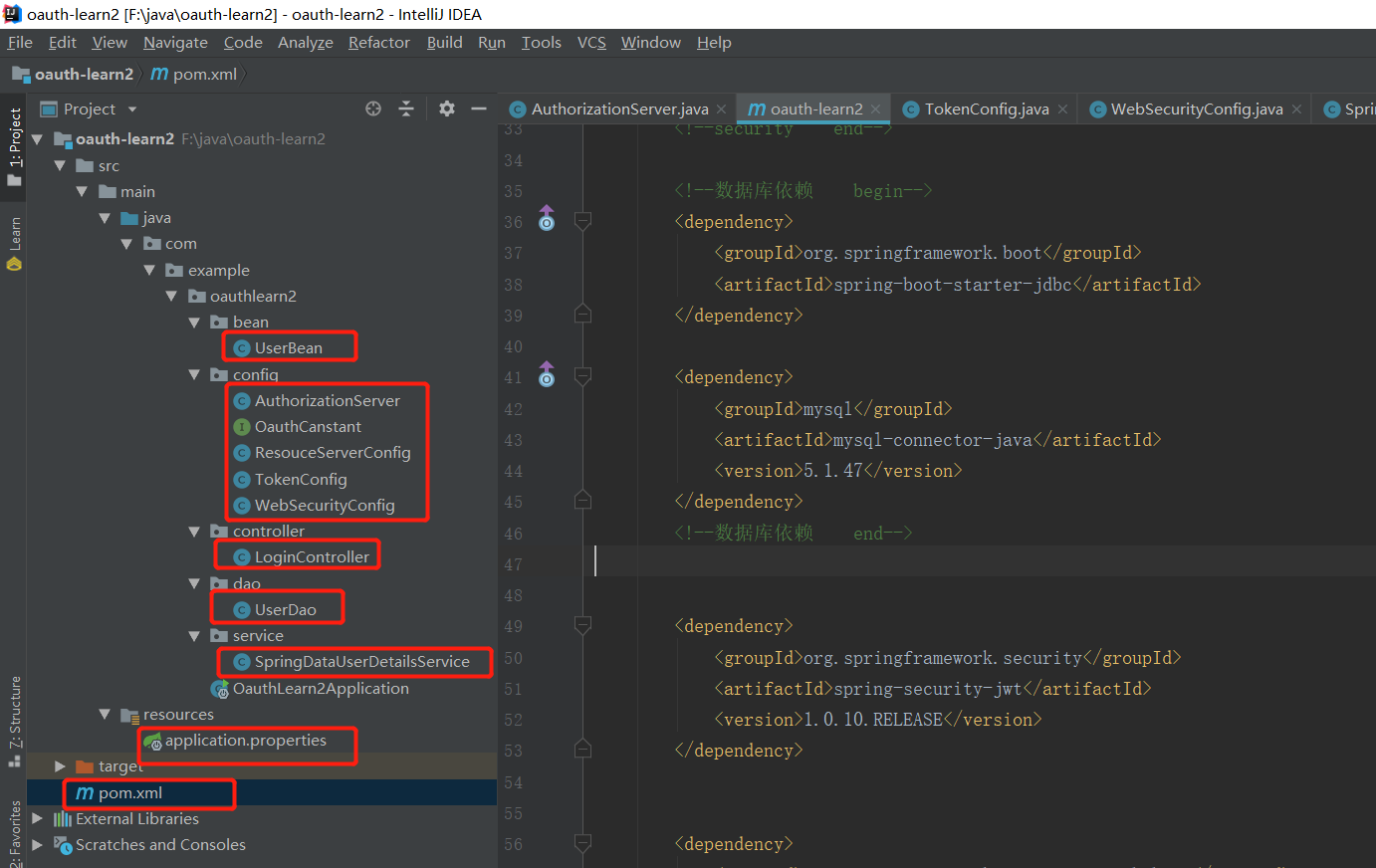The image size is (1376, 868).
Task: Open the File menu
Action: [x=20, y=42]
